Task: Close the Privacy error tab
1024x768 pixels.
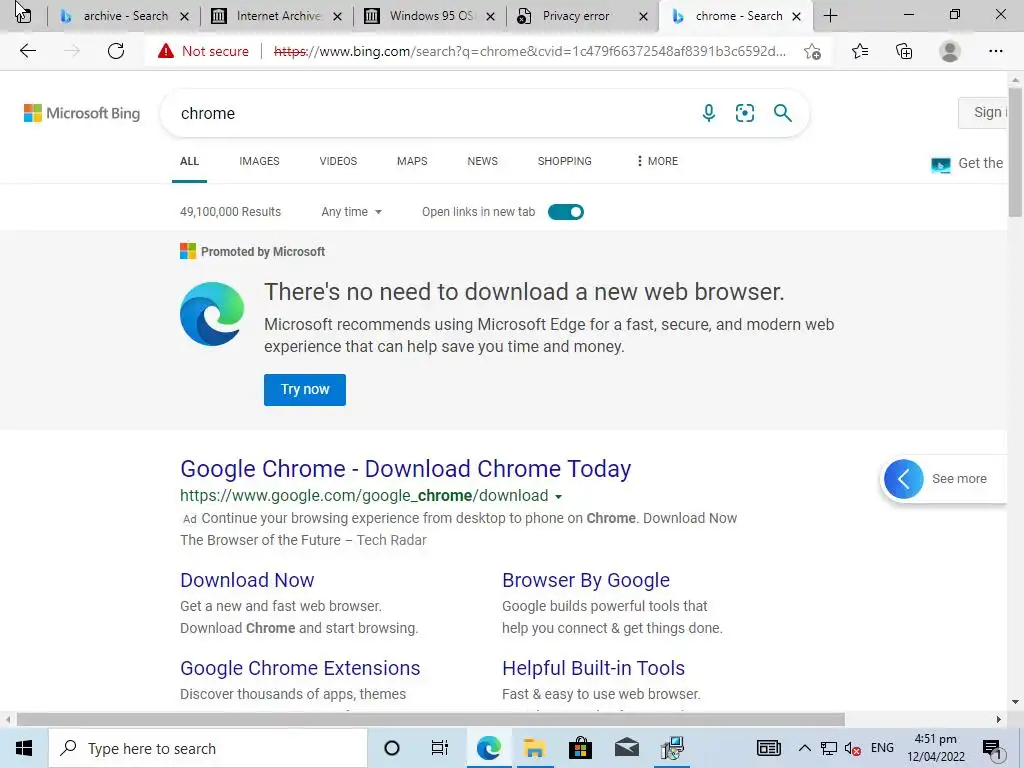Action: (643, 16)
